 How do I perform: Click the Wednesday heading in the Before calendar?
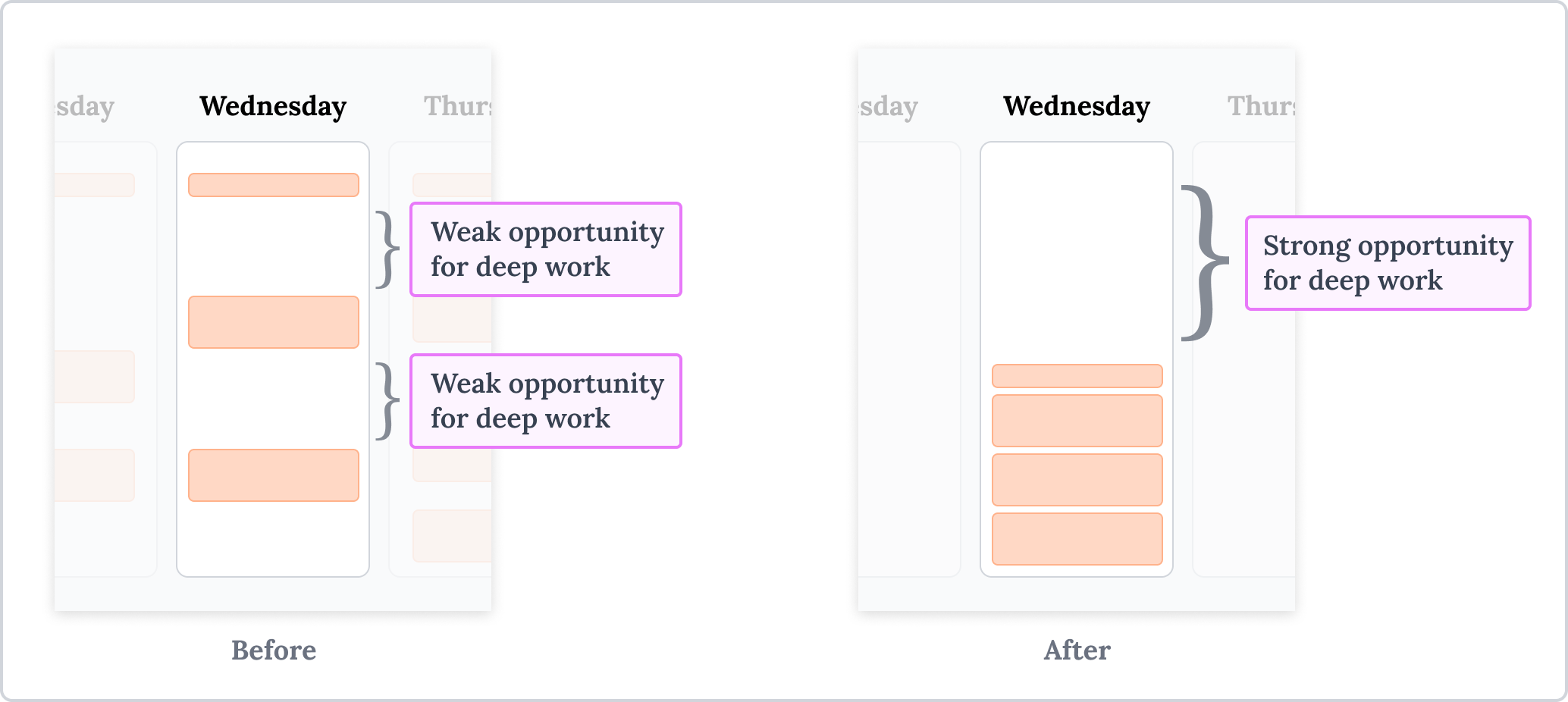click(x=273, y=106)
